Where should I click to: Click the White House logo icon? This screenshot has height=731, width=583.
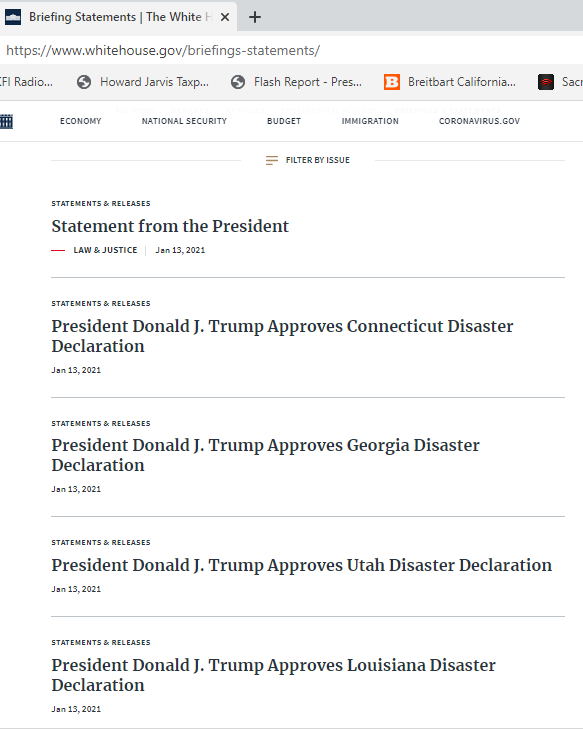pyautogui.click(x=6, y=121)
